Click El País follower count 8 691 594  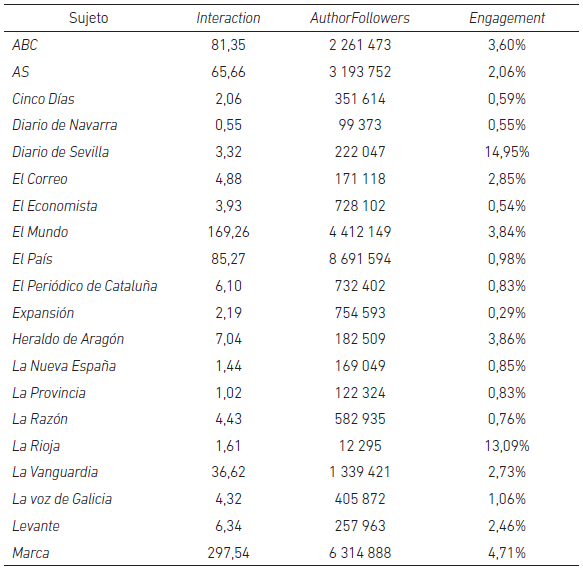click(360, 259)
